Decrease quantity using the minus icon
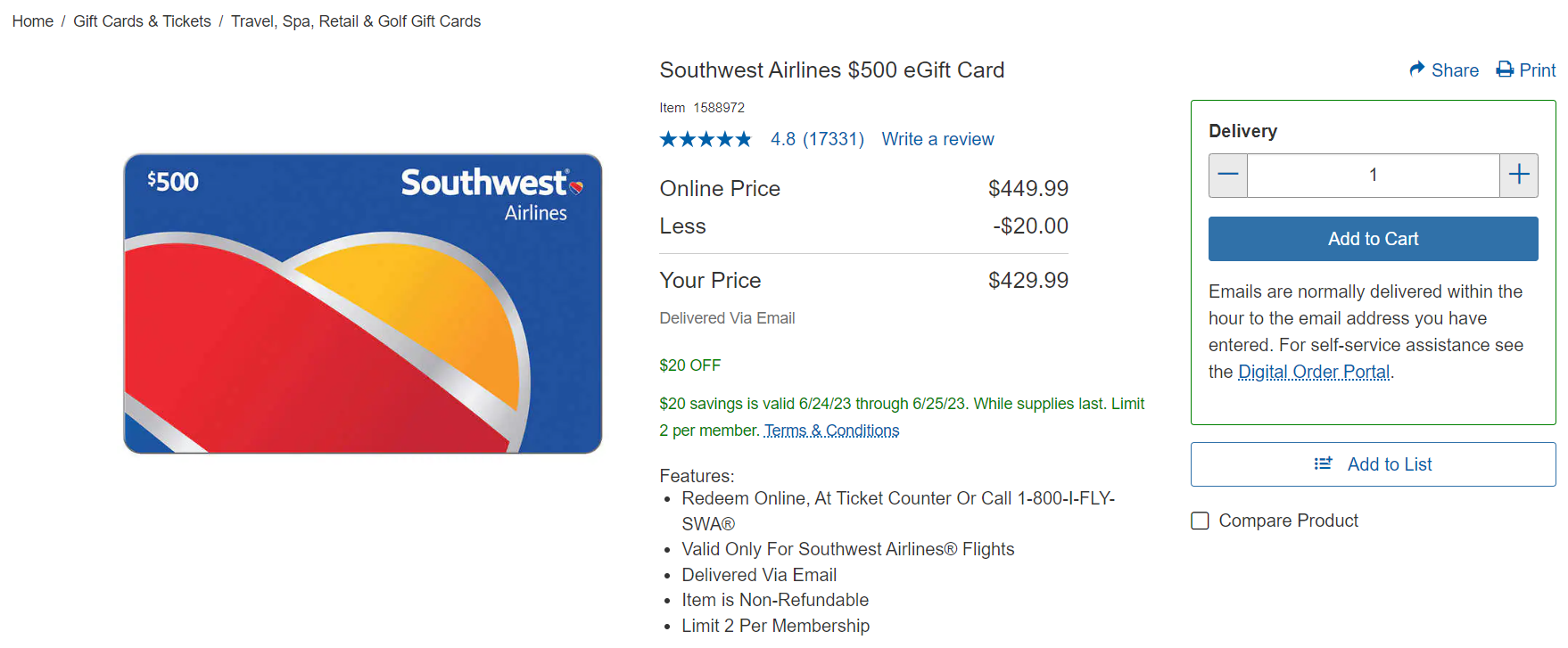1568x648 pixels. click(x=1228, y=175)
